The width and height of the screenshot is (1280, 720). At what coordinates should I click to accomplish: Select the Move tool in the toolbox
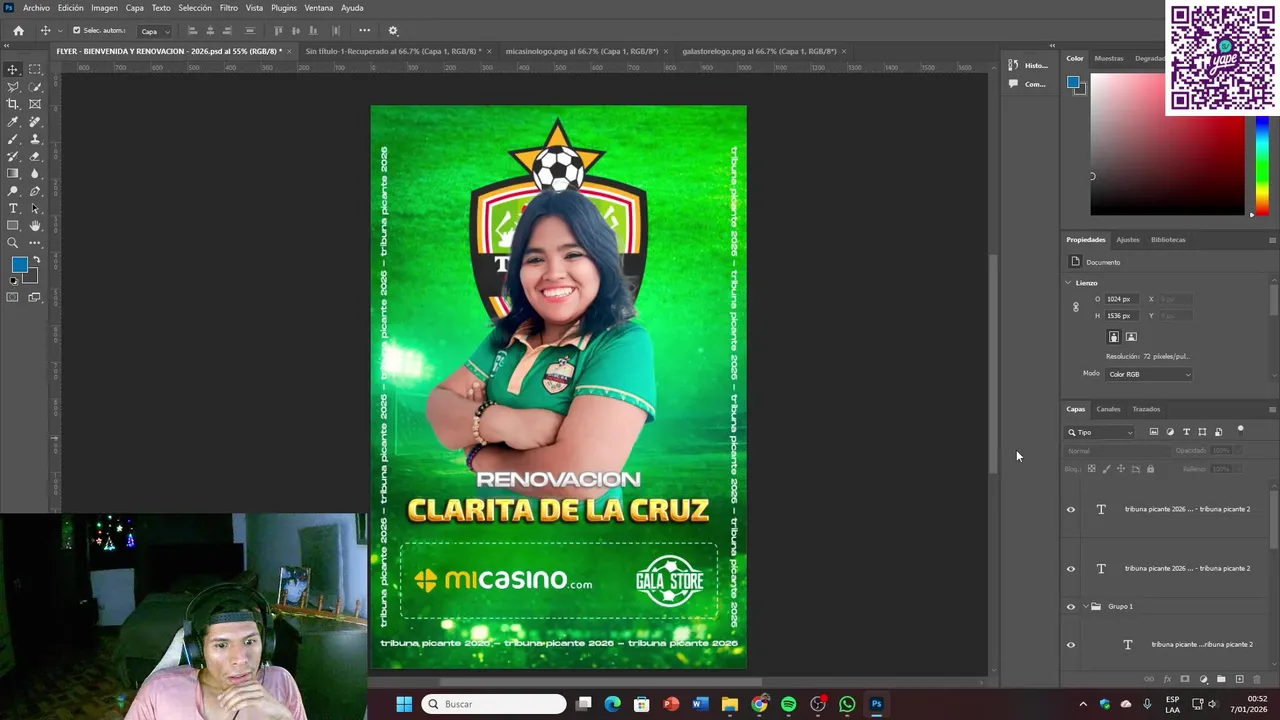tap(13, 69)
